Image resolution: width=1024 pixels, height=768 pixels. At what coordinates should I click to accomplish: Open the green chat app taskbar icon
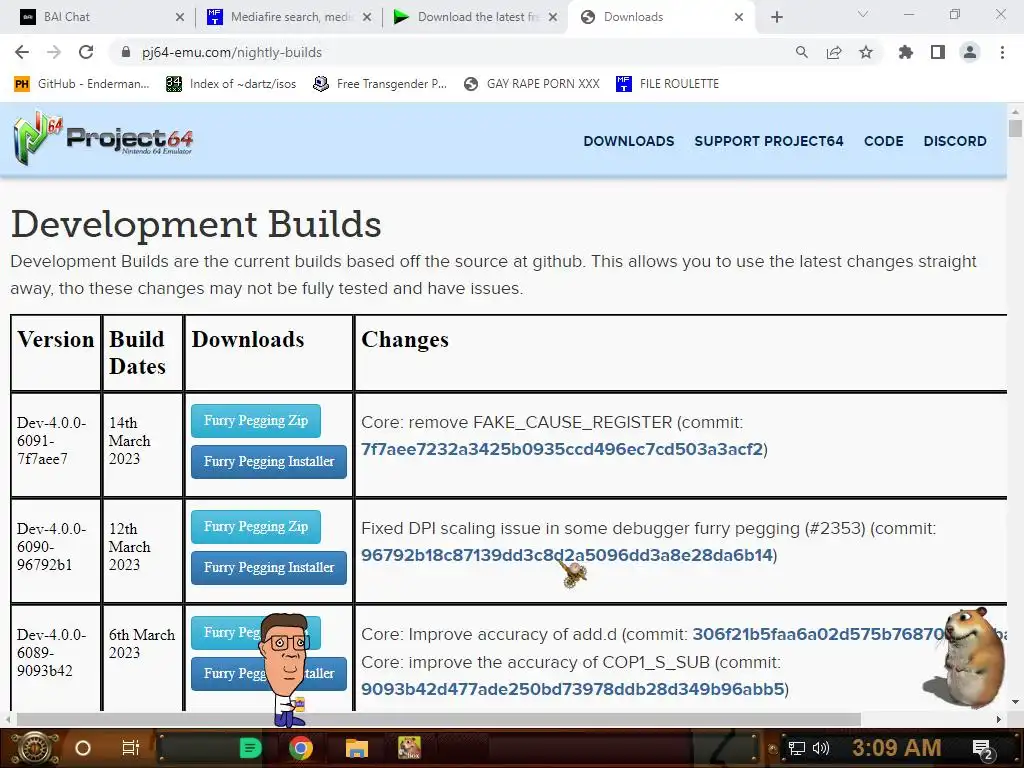point(250,748)
